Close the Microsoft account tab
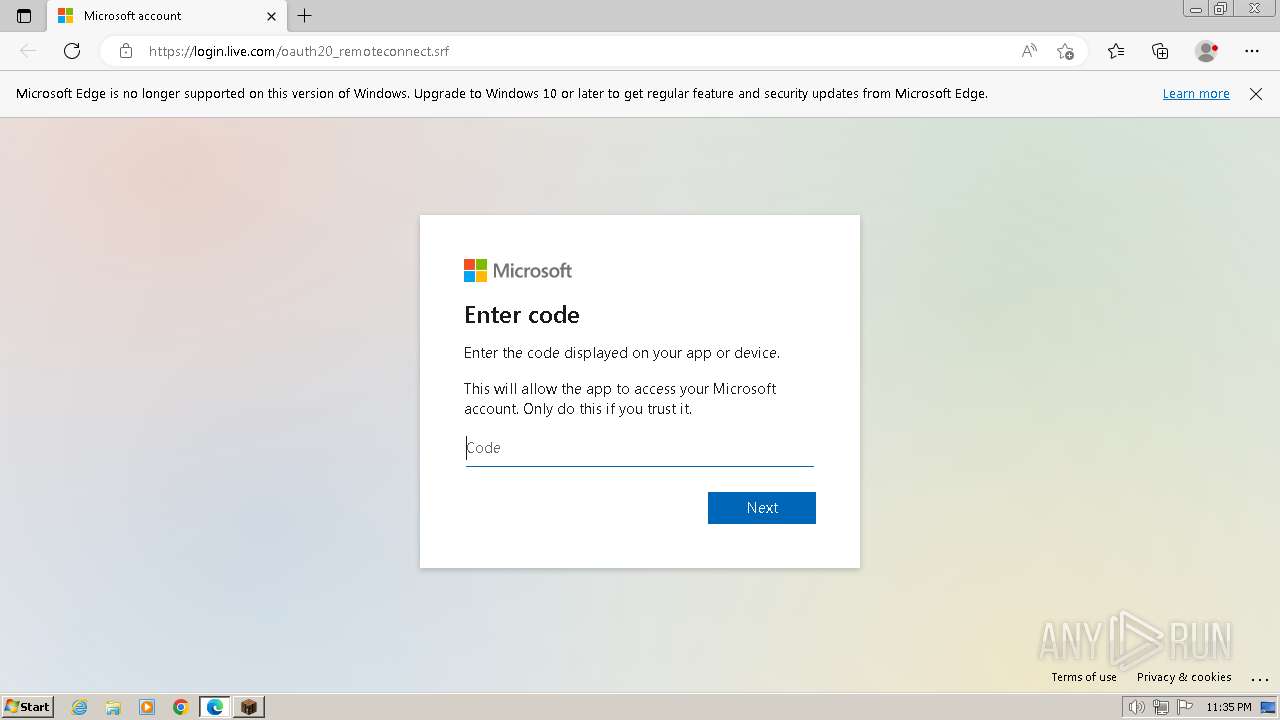This screenshot has height=720, width=1280. [x=271, y=16]
